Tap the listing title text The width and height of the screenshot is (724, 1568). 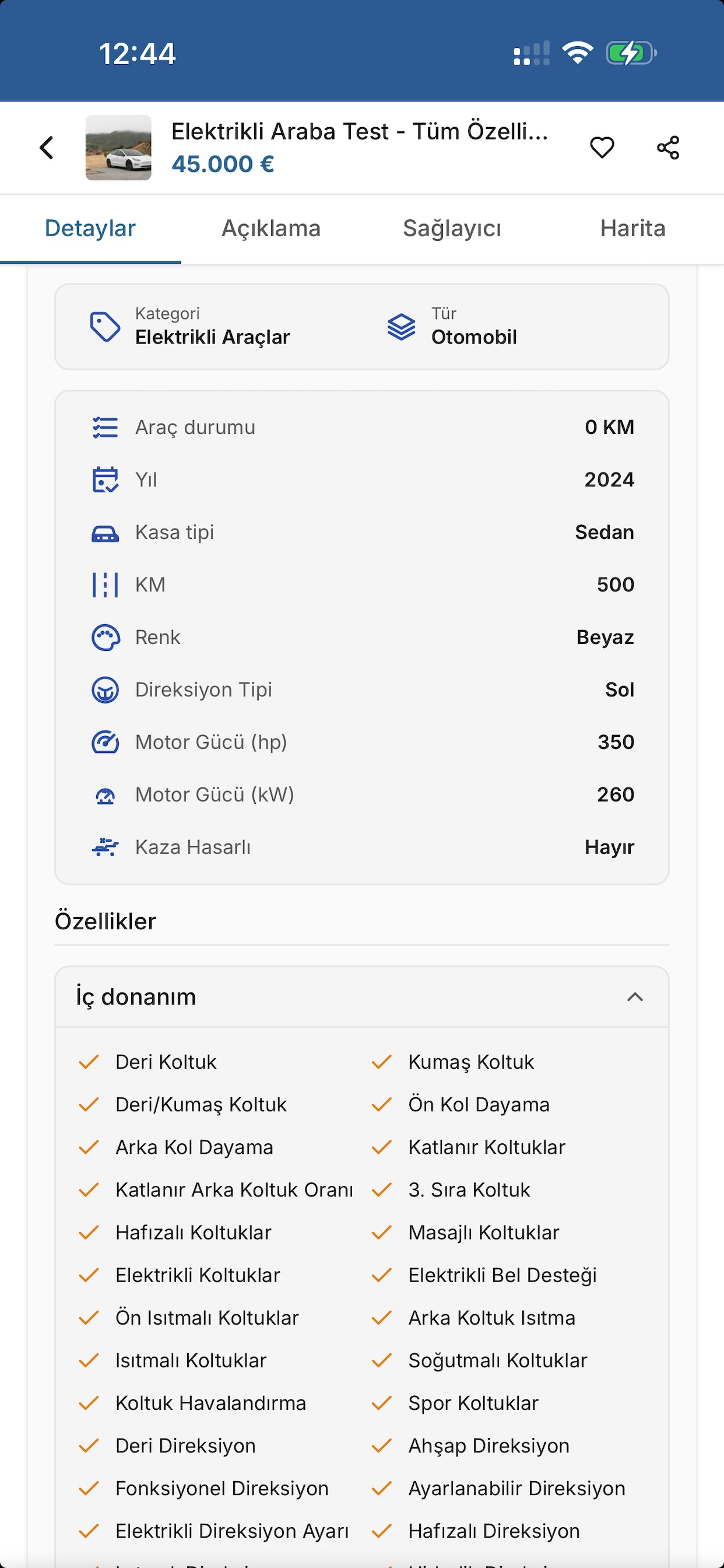point(360,131)
